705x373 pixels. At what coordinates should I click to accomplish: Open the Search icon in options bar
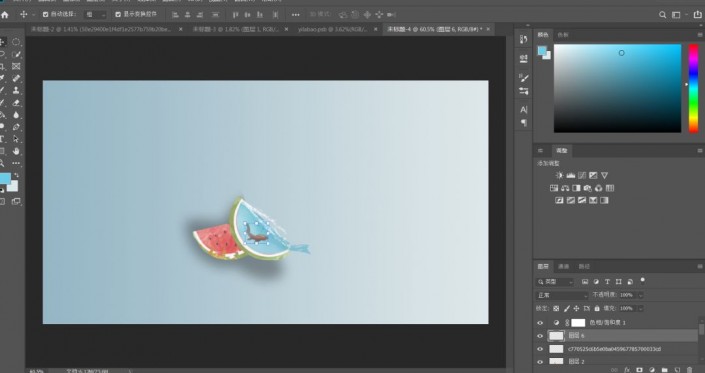662,15
